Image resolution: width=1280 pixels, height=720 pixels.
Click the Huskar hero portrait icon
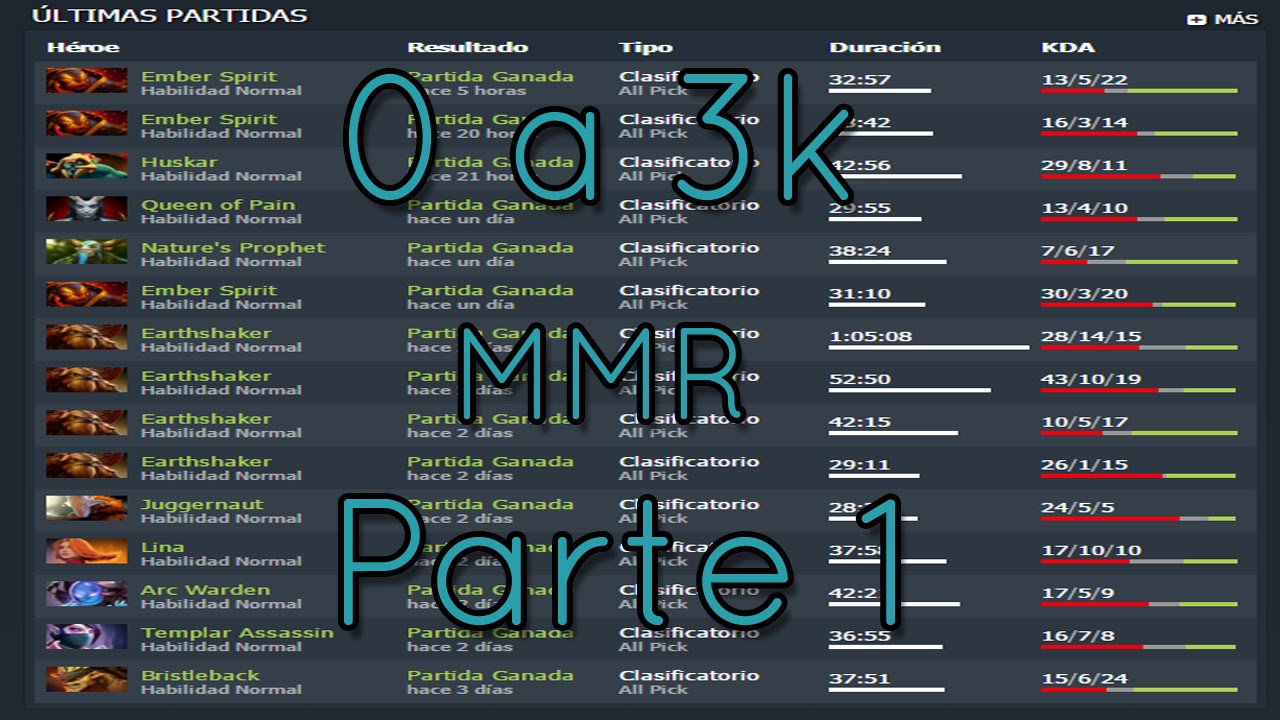click(x=86, y=167)
